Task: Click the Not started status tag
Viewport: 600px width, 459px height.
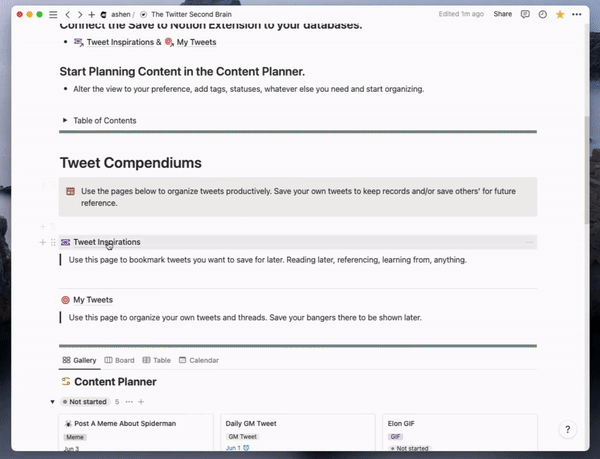Action: (85, 402)
